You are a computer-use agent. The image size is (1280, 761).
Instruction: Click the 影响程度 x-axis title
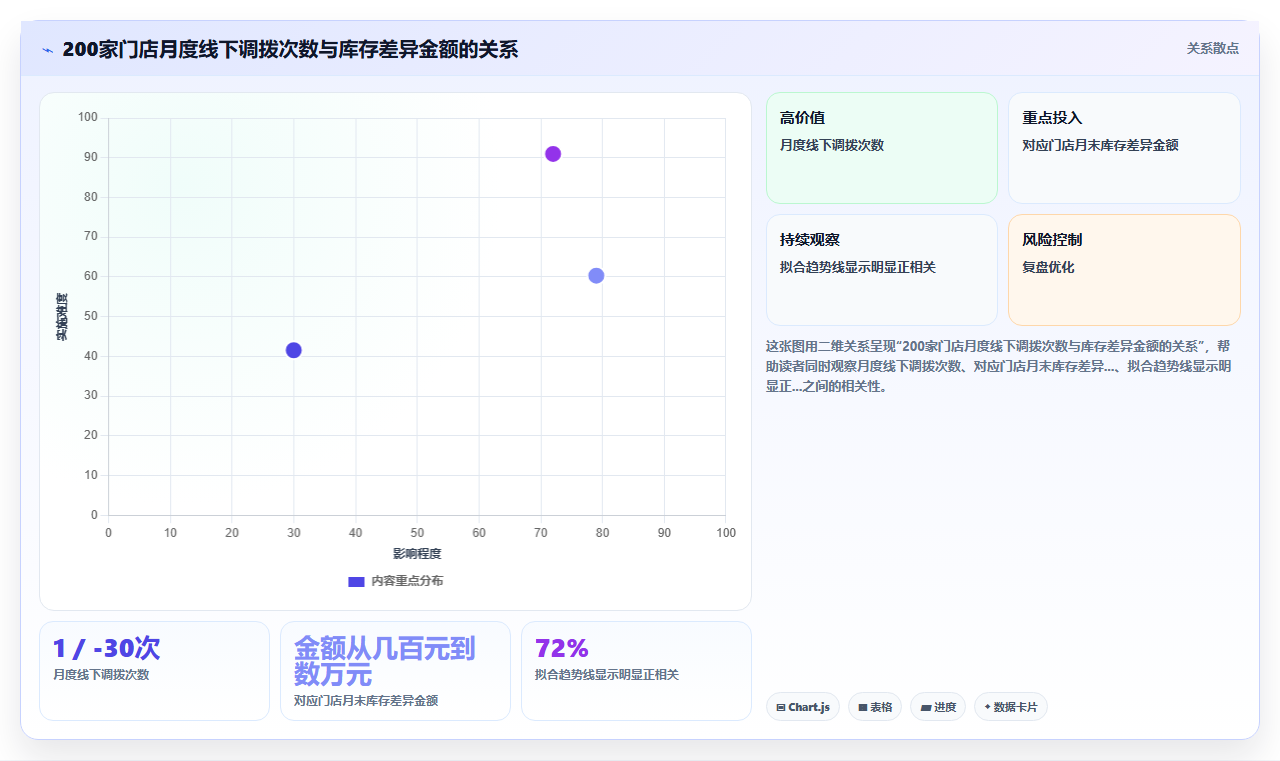[x=417, y=554]
